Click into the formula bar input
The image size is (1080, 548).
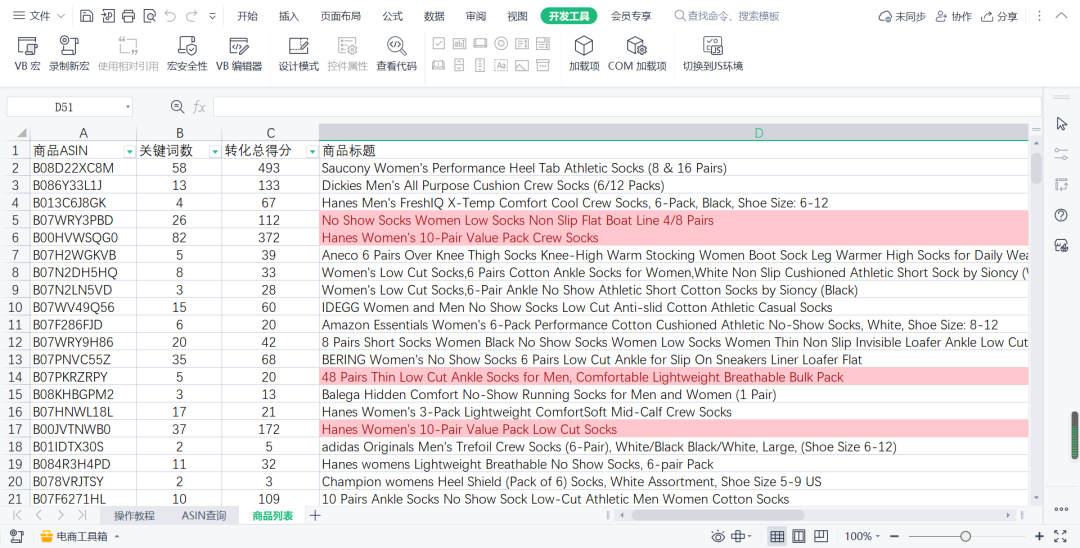(x=627, y=107)
